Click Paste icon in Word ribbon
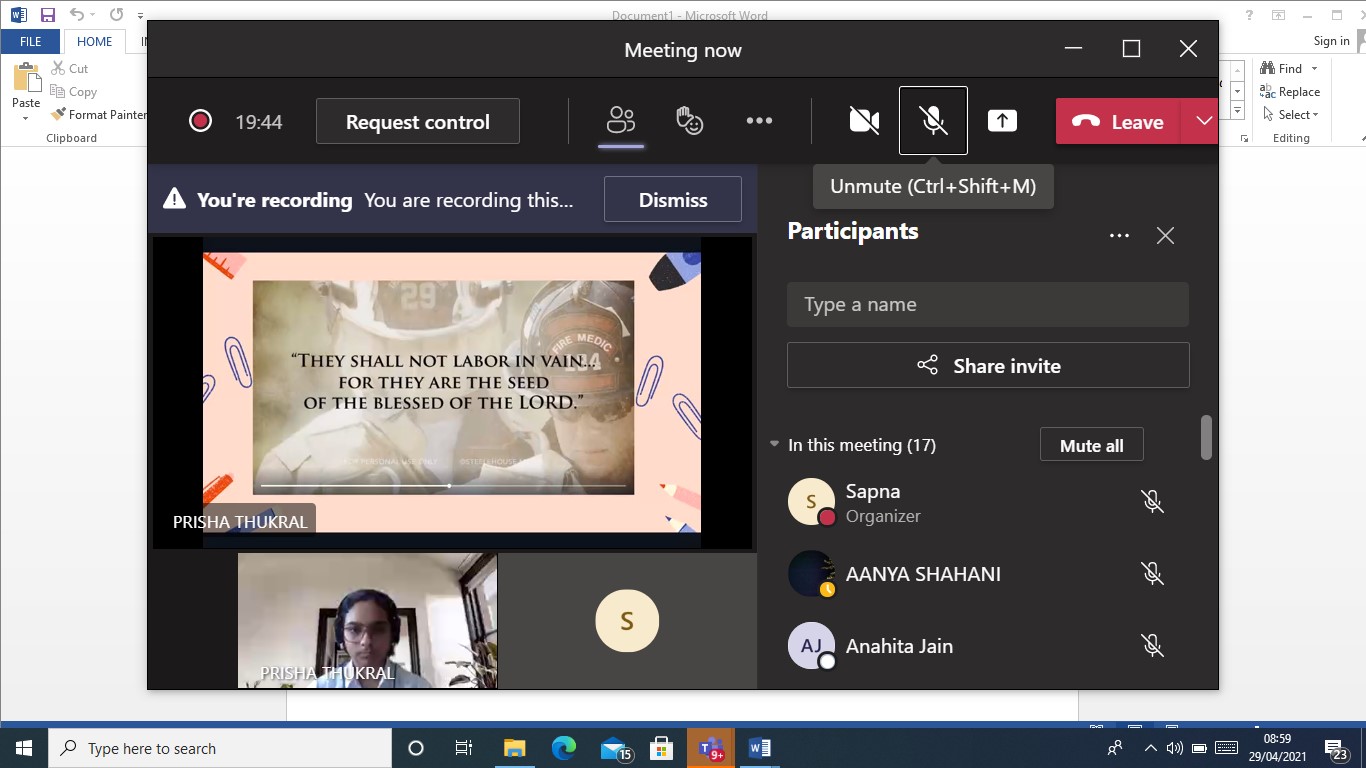Viewport: 1366px width, 768px height. click(26, 78)
